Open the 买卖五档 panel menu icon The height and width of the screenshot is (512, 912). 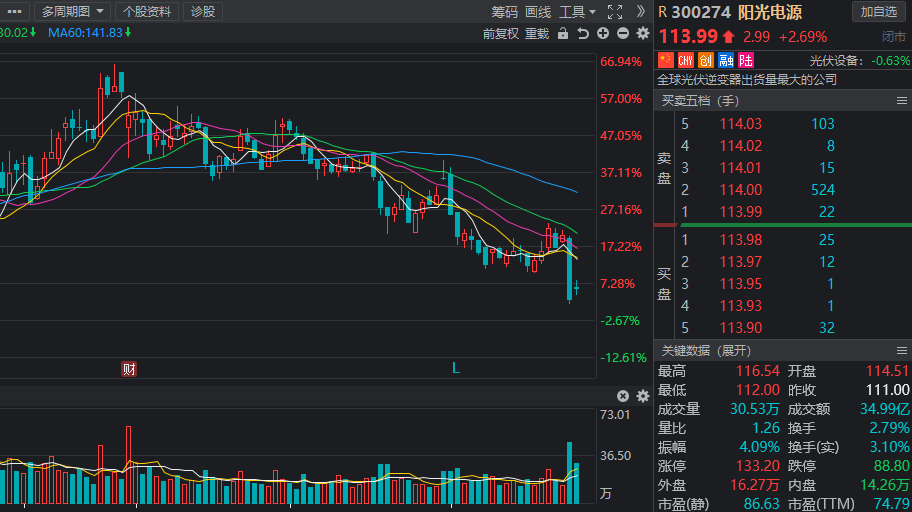tap(902, 101)
